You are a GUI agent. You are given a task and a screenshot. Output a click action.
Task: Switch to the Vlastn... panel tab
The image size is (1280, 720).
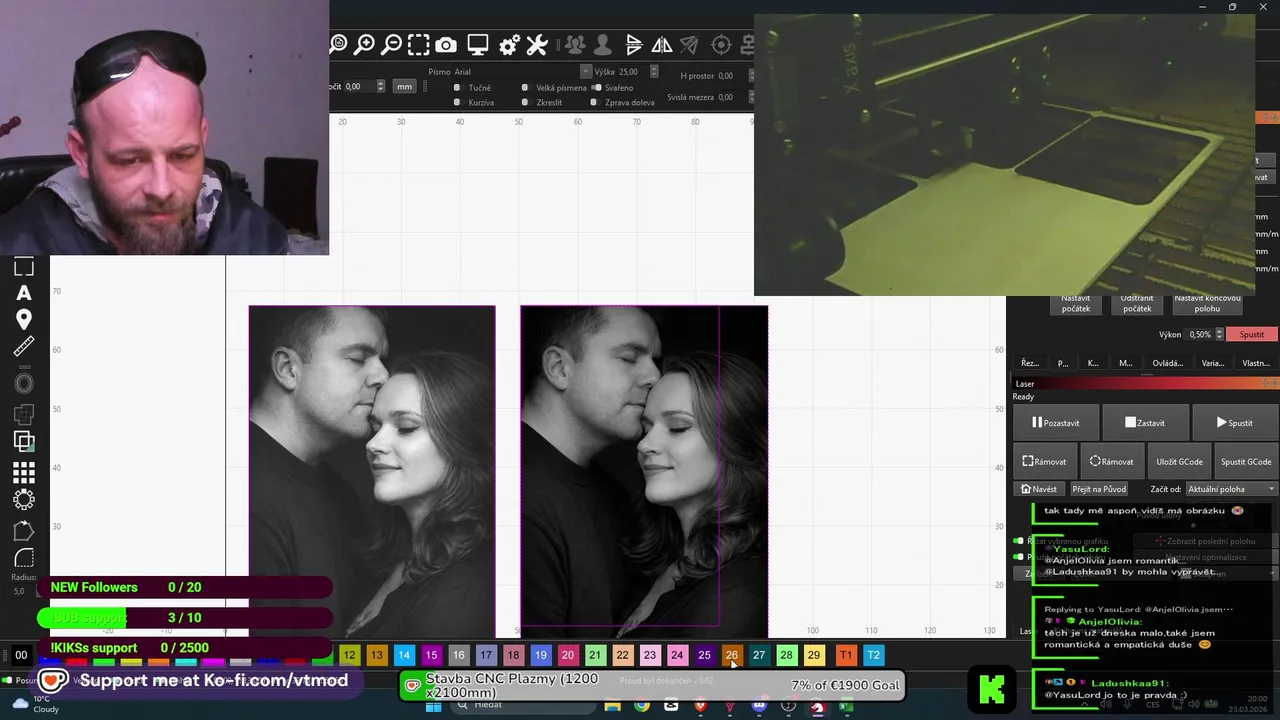click(x=1255, y=363)
